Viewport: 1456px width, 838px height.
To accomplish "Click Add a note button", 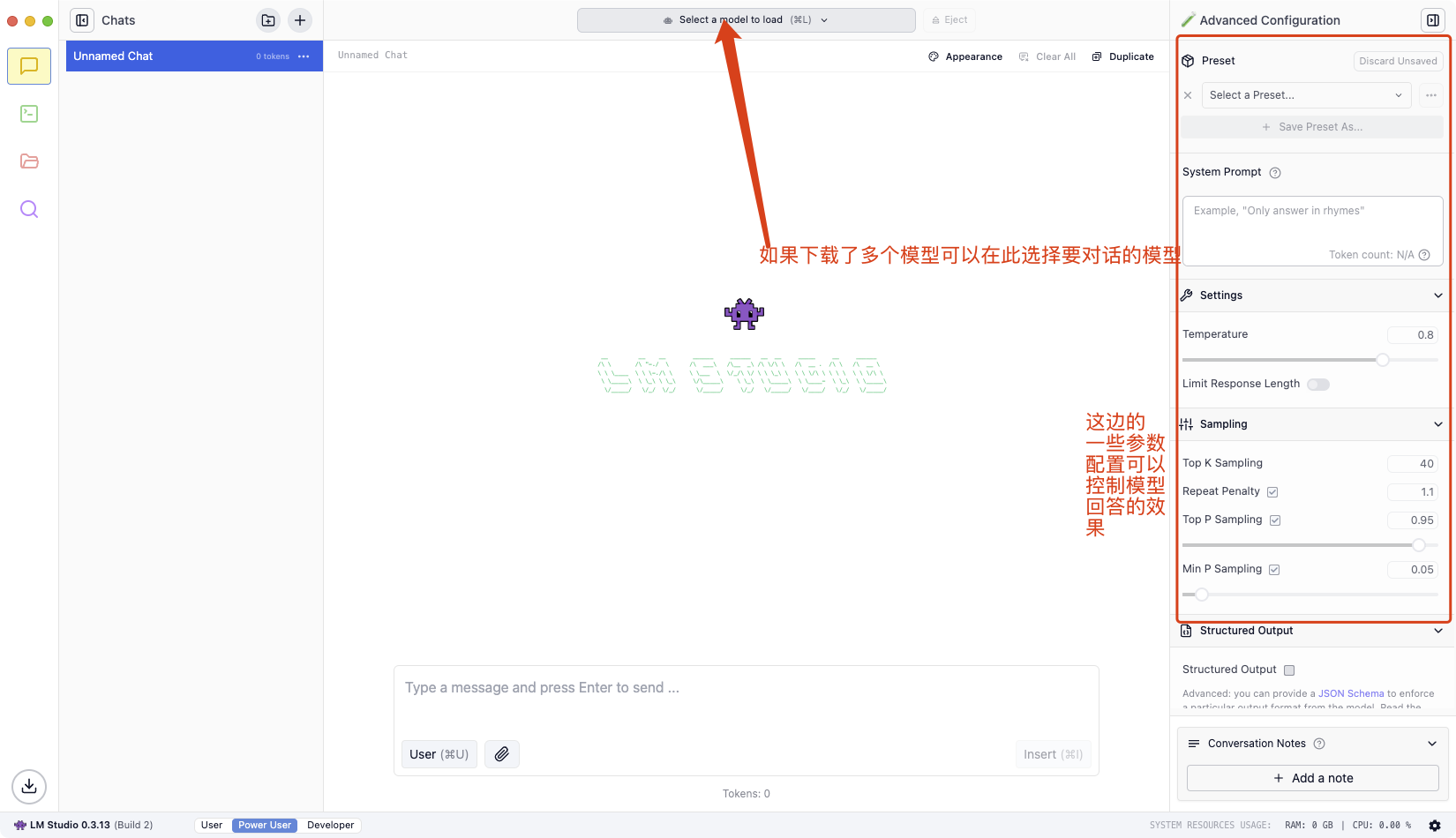I will [1313, 778].
